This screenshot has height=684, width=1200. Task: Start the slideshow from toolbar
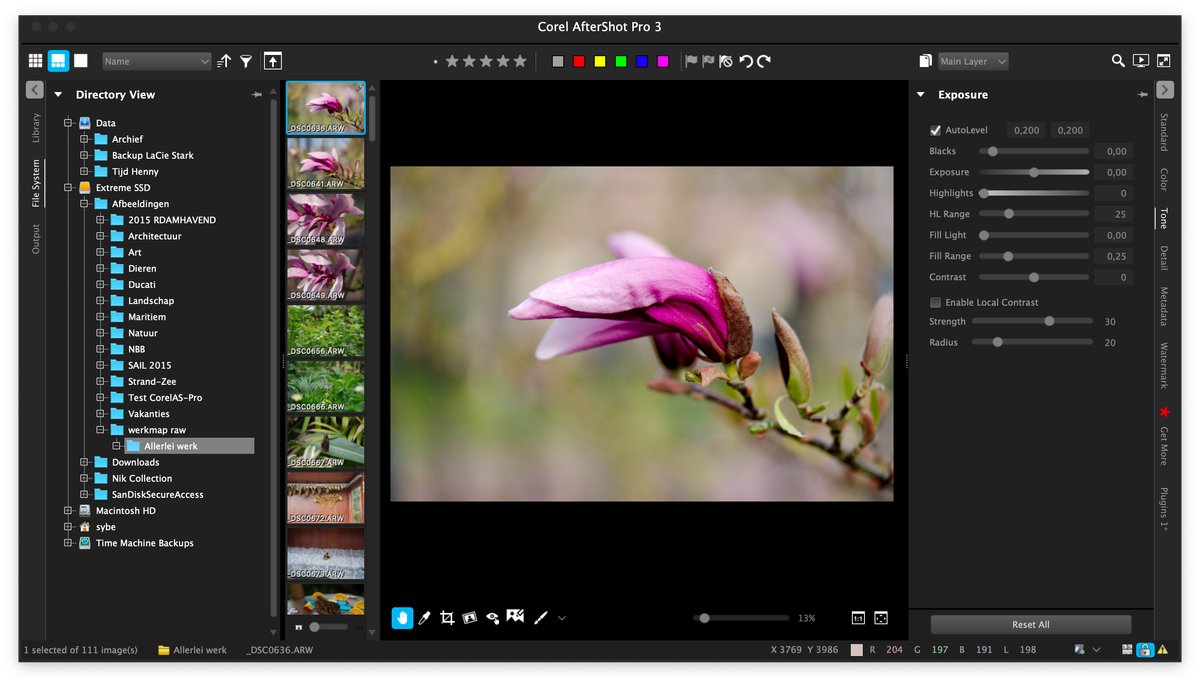tap(1141, 61)
